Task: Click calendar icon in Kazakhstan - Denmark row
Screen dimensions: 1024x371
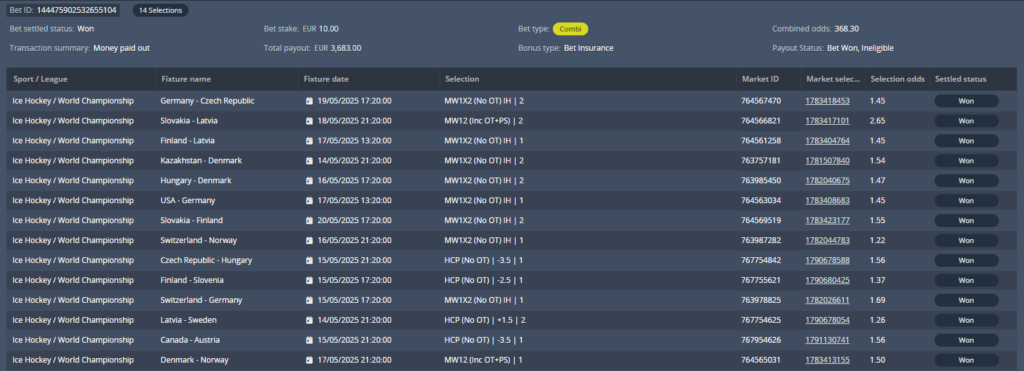Action: tap(309, 161)
